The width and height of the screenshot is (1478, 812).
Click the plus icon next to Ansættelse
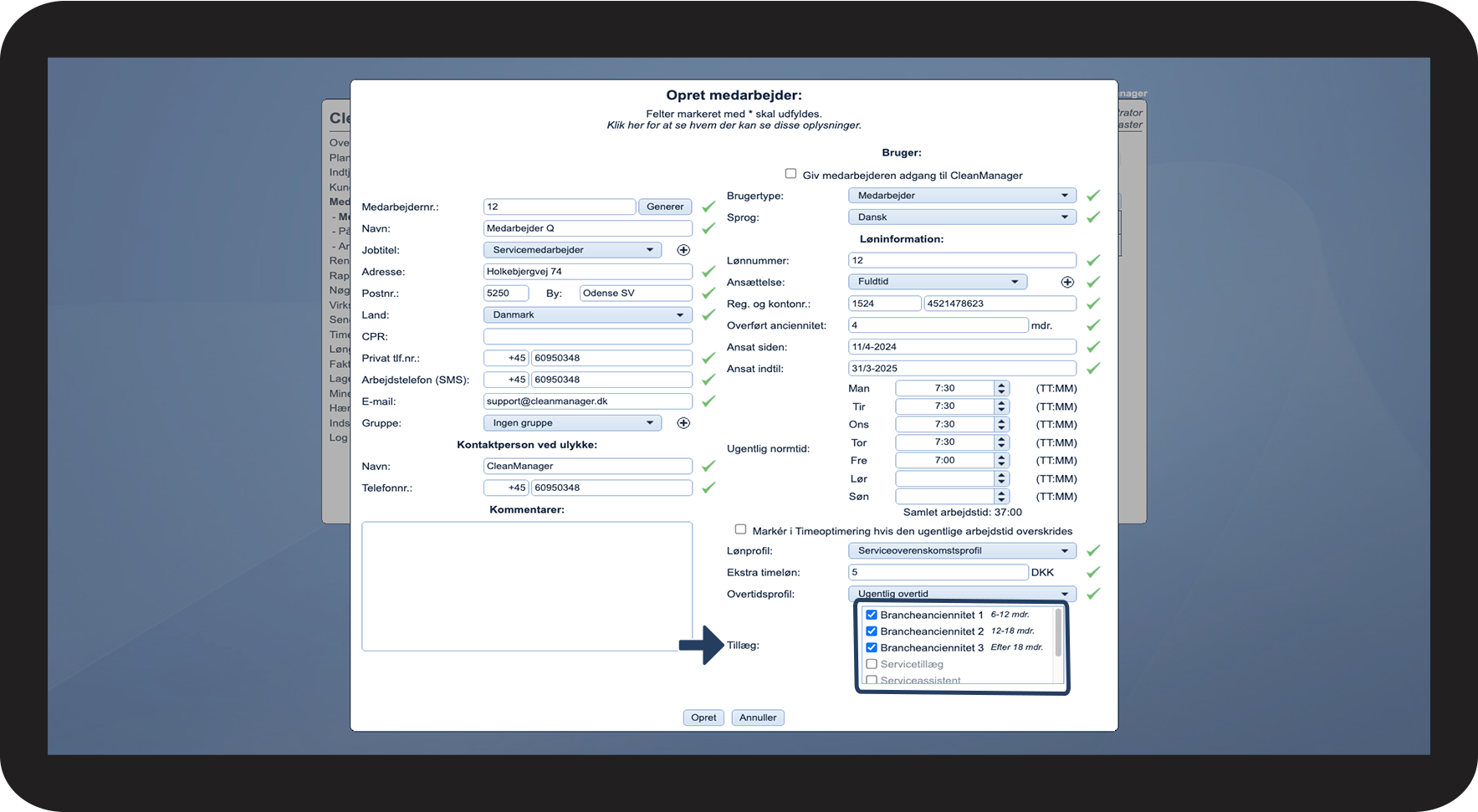[x=1067, y=282]
